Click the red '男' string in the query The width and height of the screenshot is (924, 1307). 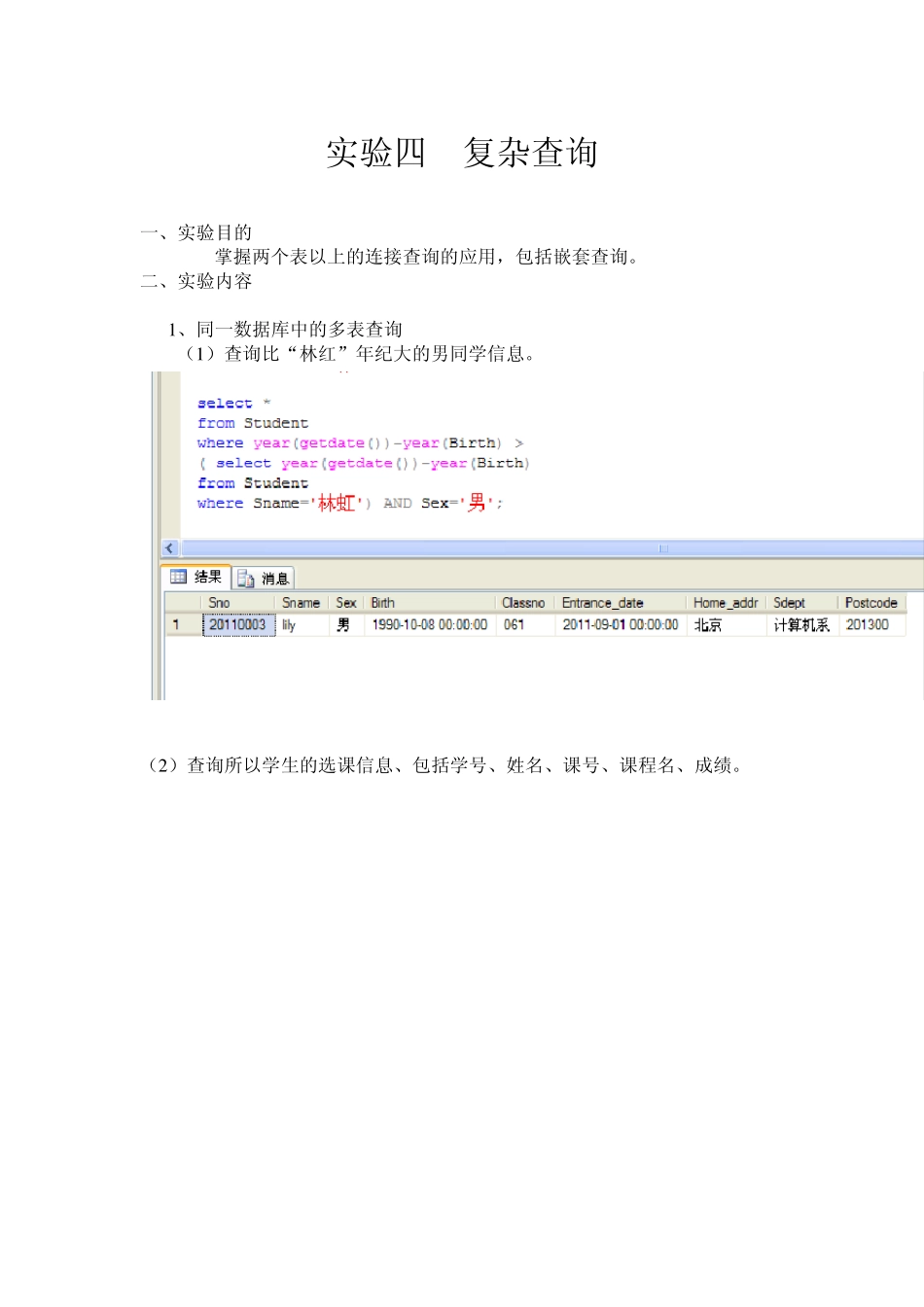point(477,503)
